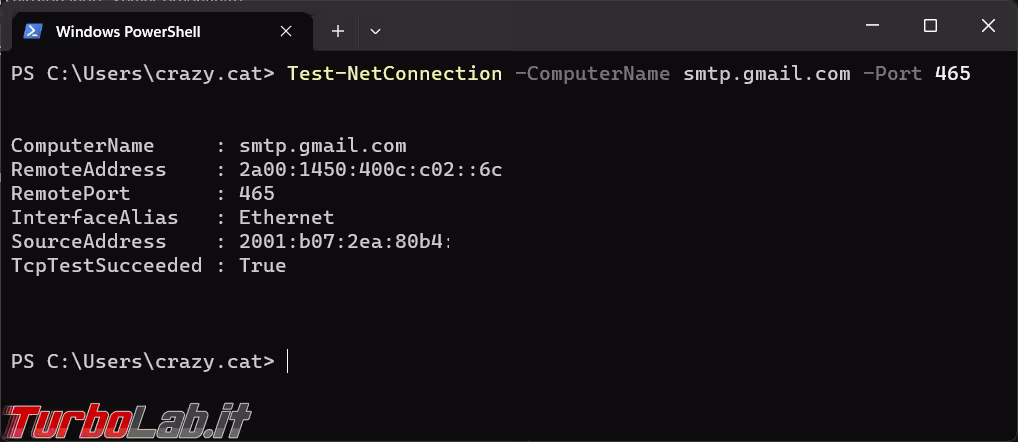The width and height of the screenshot is (1018, 442).
Task: Click the ComputerName output value smtp.gmail.com
Action: pyautogui.click(x=322, y=145)
